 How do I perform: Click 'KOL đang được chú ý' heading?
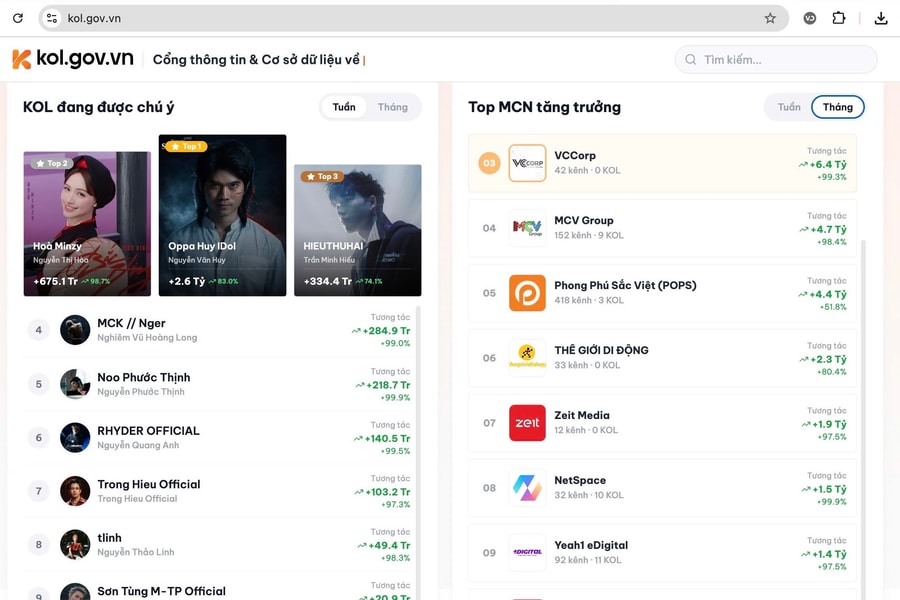coord(98,107)
